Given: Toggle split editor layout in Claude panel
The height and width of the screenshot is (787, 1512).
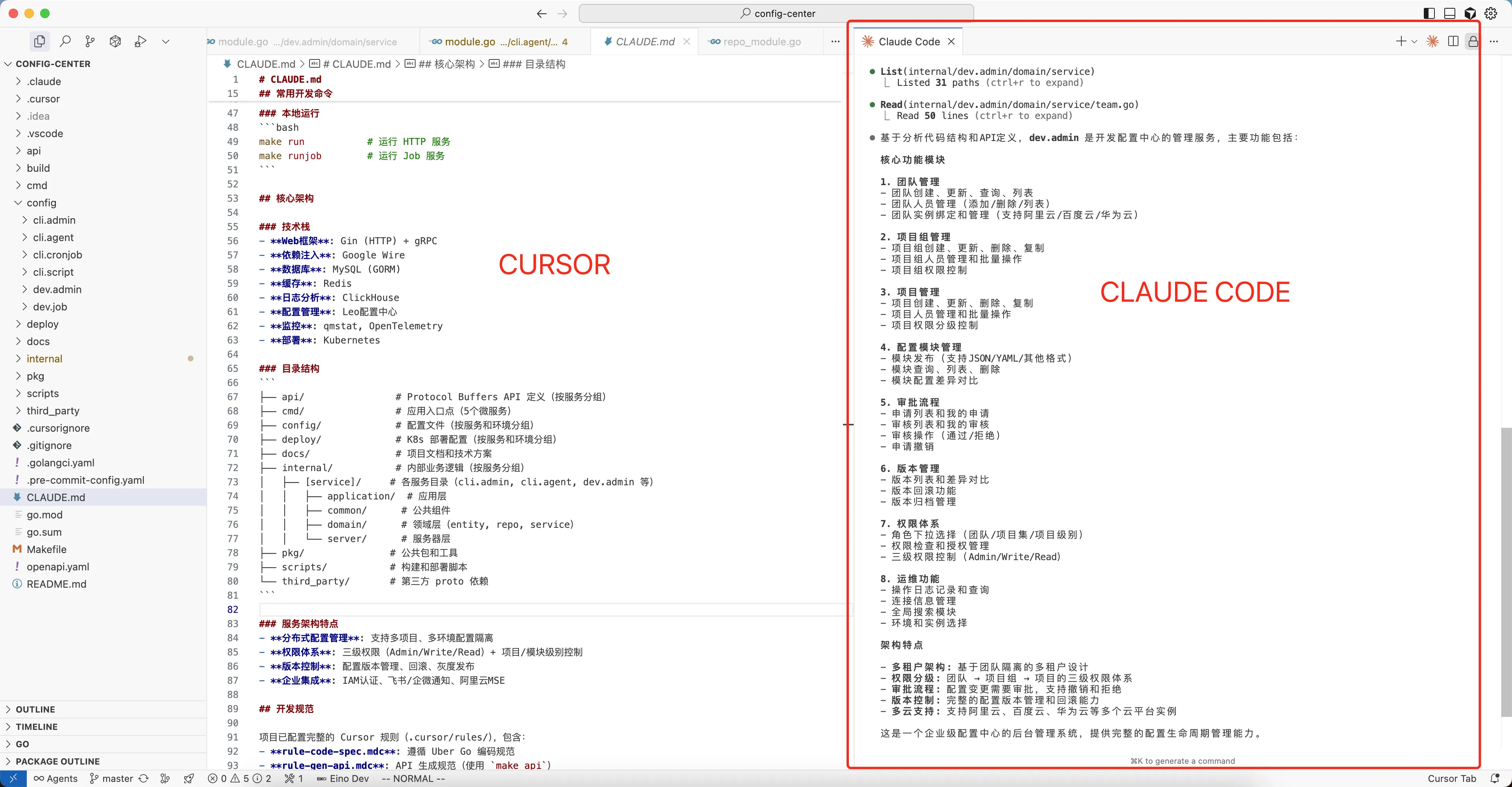Looking at the screenshot, I should click(1453, 41).
